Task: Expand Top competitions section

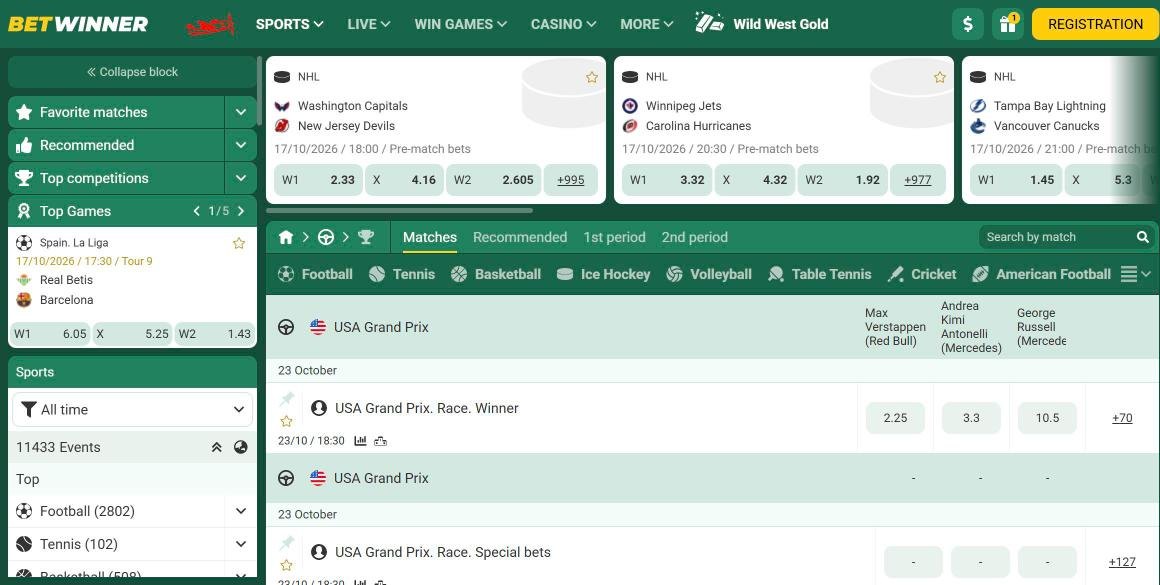Action: click(240, 177)
